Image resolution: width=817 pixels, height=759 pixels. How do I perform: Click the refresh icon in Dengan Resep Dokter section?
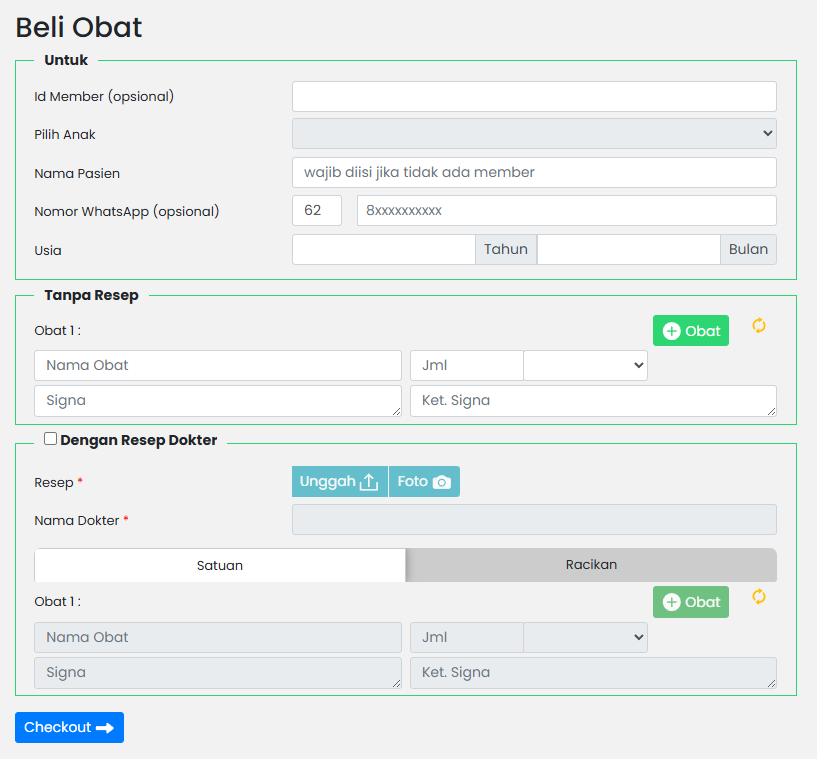tap(759, 597)
